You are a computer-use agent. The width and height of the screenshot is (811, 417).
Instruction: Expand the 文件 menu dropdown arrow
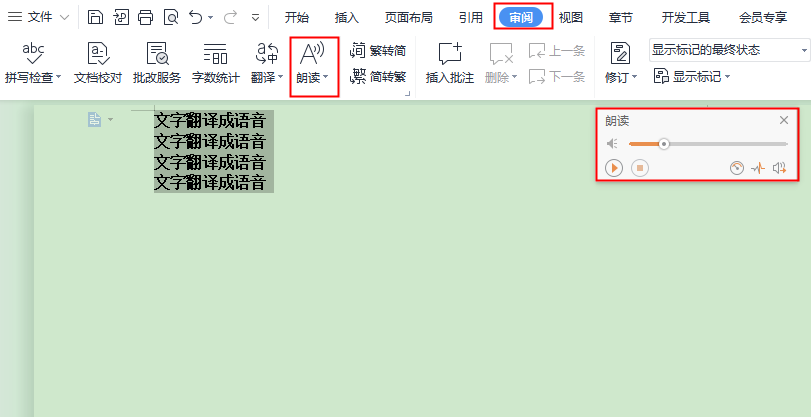coord(65,18)
